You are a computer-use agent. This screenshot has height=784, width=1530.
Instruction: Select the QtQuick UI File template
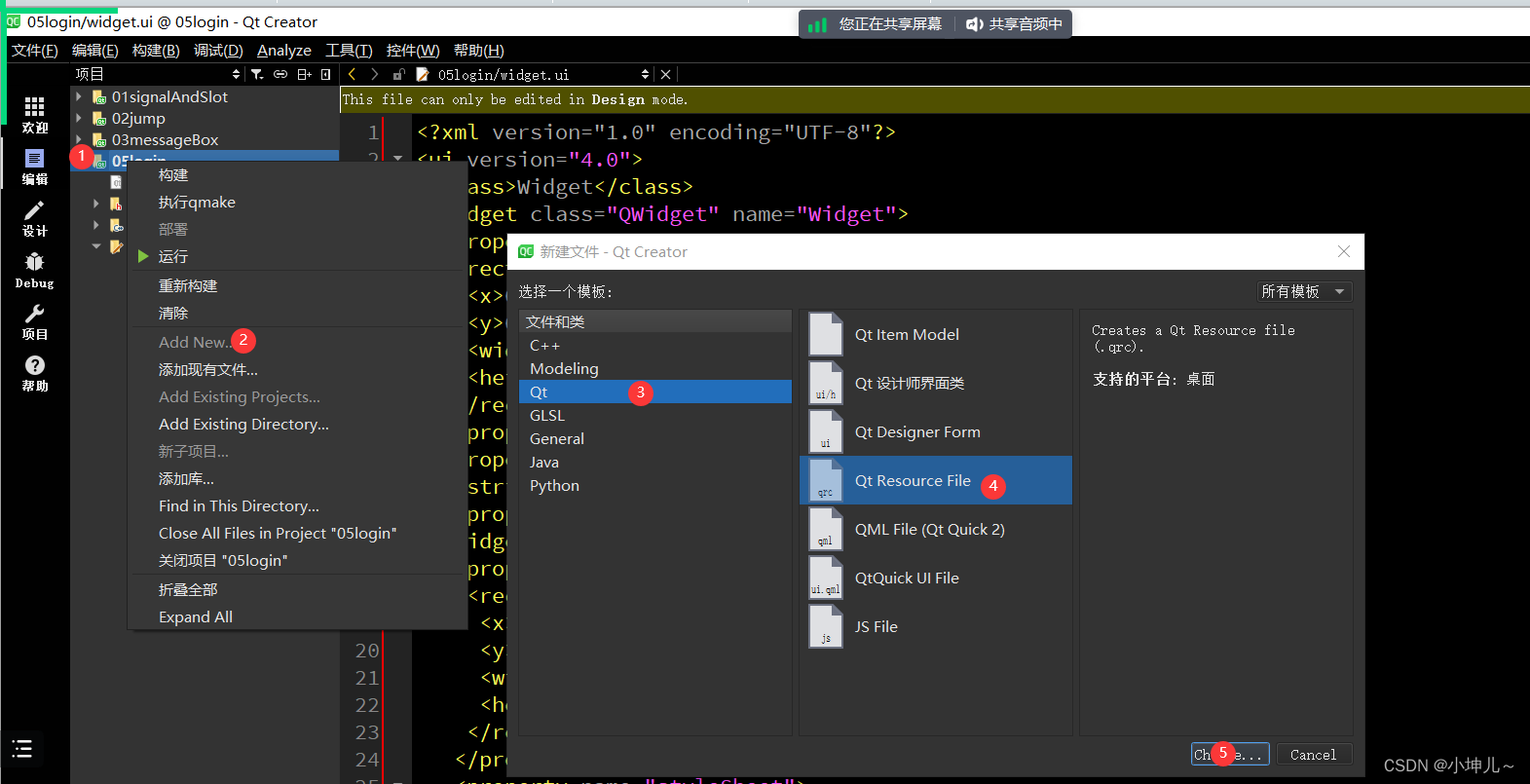point(936,578)
